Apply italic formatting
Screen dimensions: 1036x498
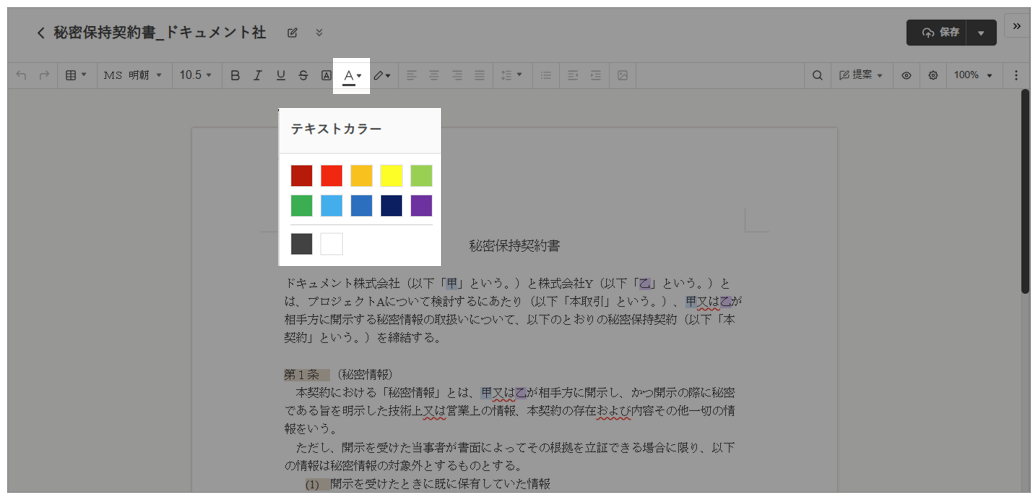point(257,75)
